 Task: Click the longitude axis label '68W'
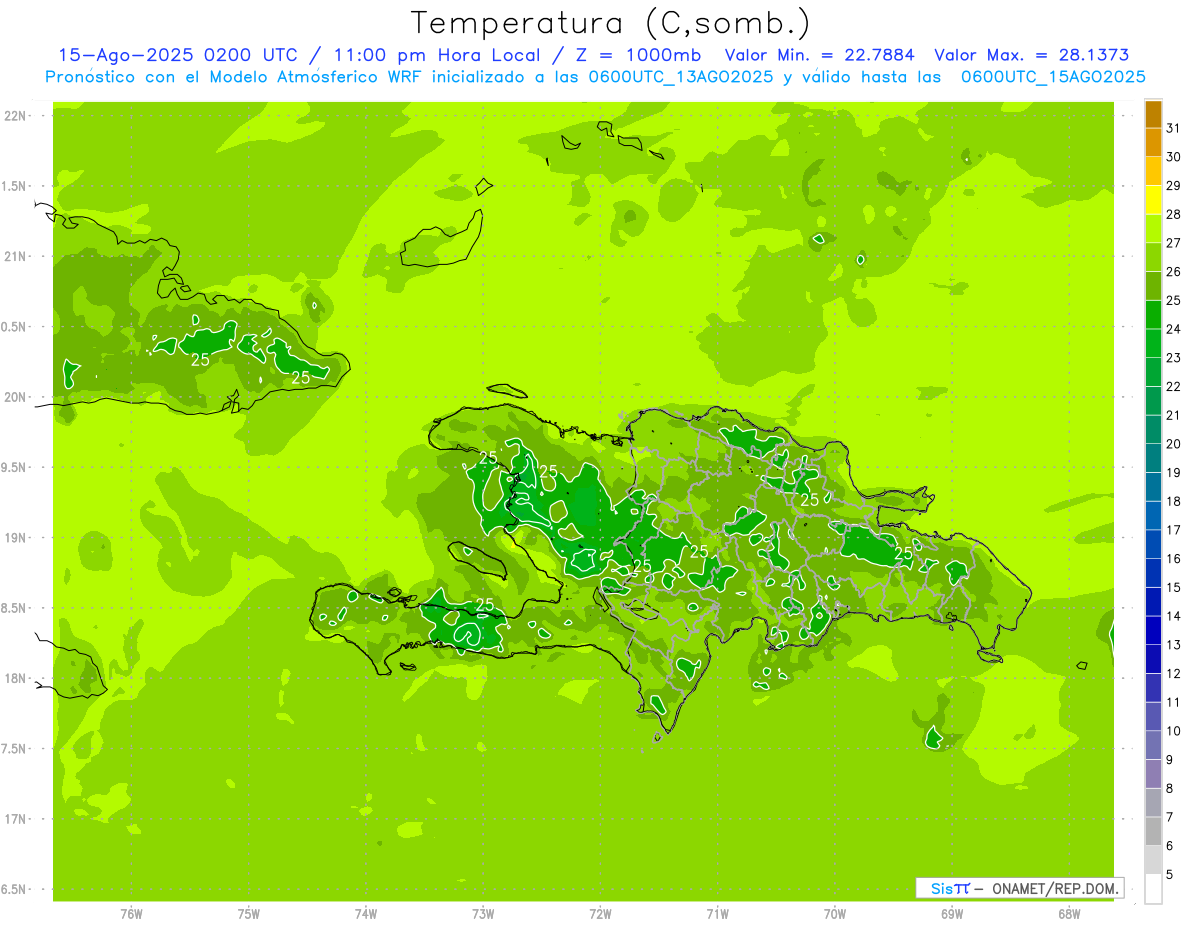click(1068, 914)
